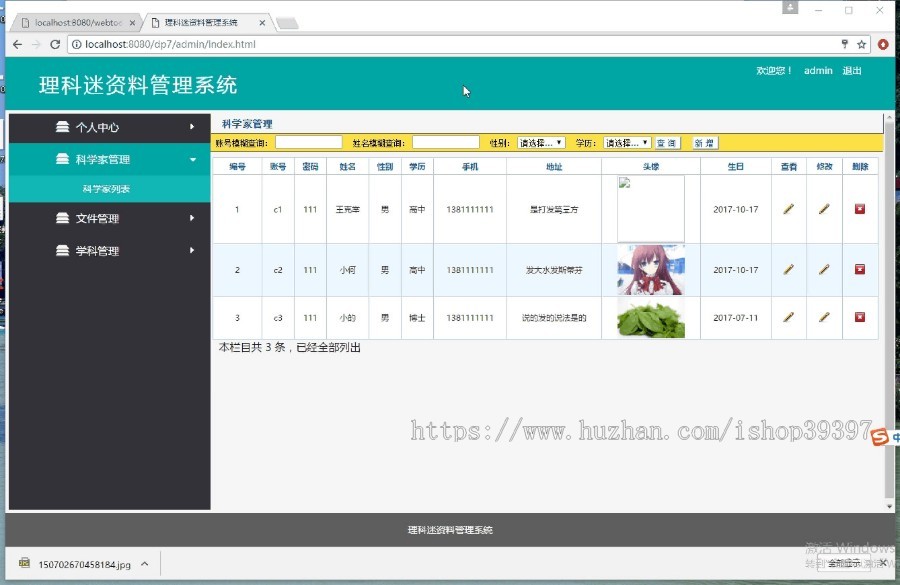Open download item options chevron
The height and width of the screenshot is (585, 900).
(145, 564)
